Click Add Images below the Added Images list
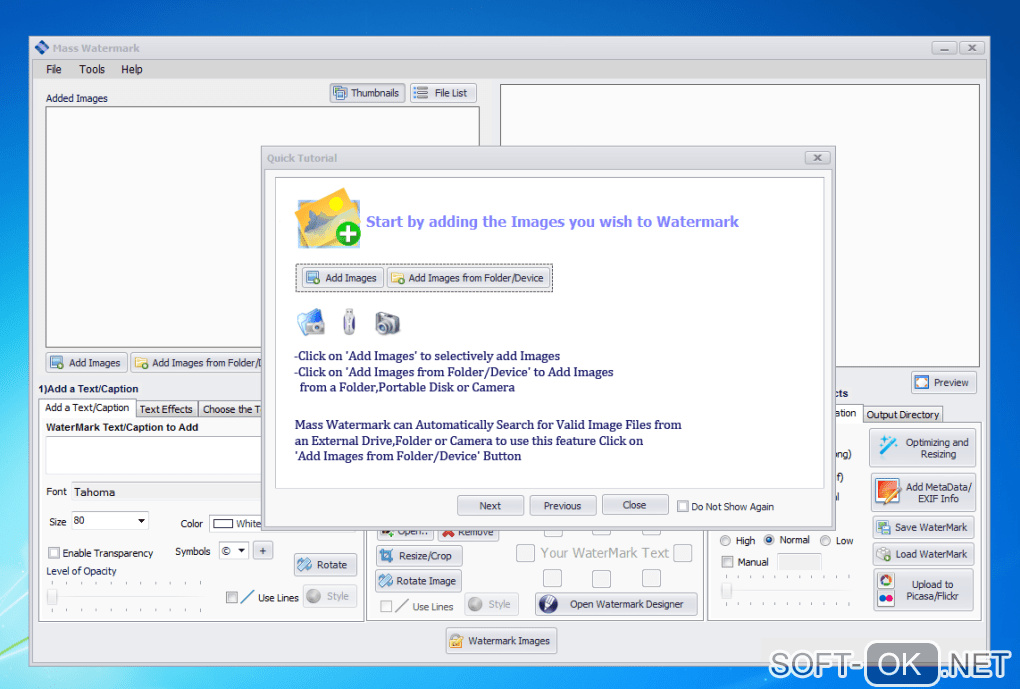Screen dimensions: 1020x689 pyautogui.click(x=87, y=362)
